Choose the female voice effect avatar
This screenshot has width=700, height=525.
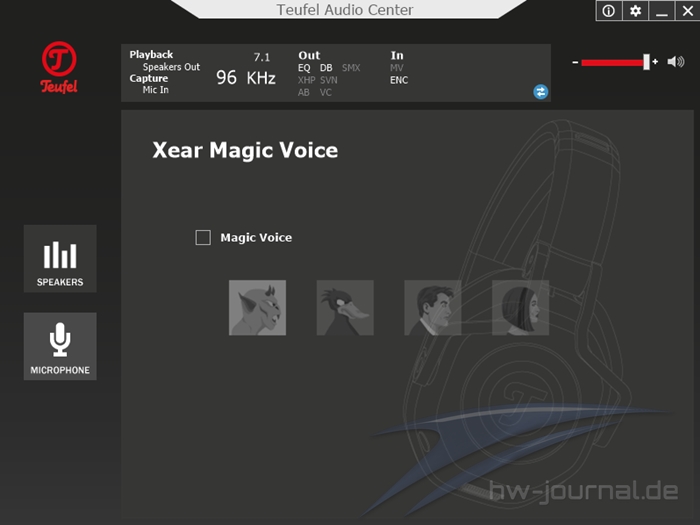[521, 307]
